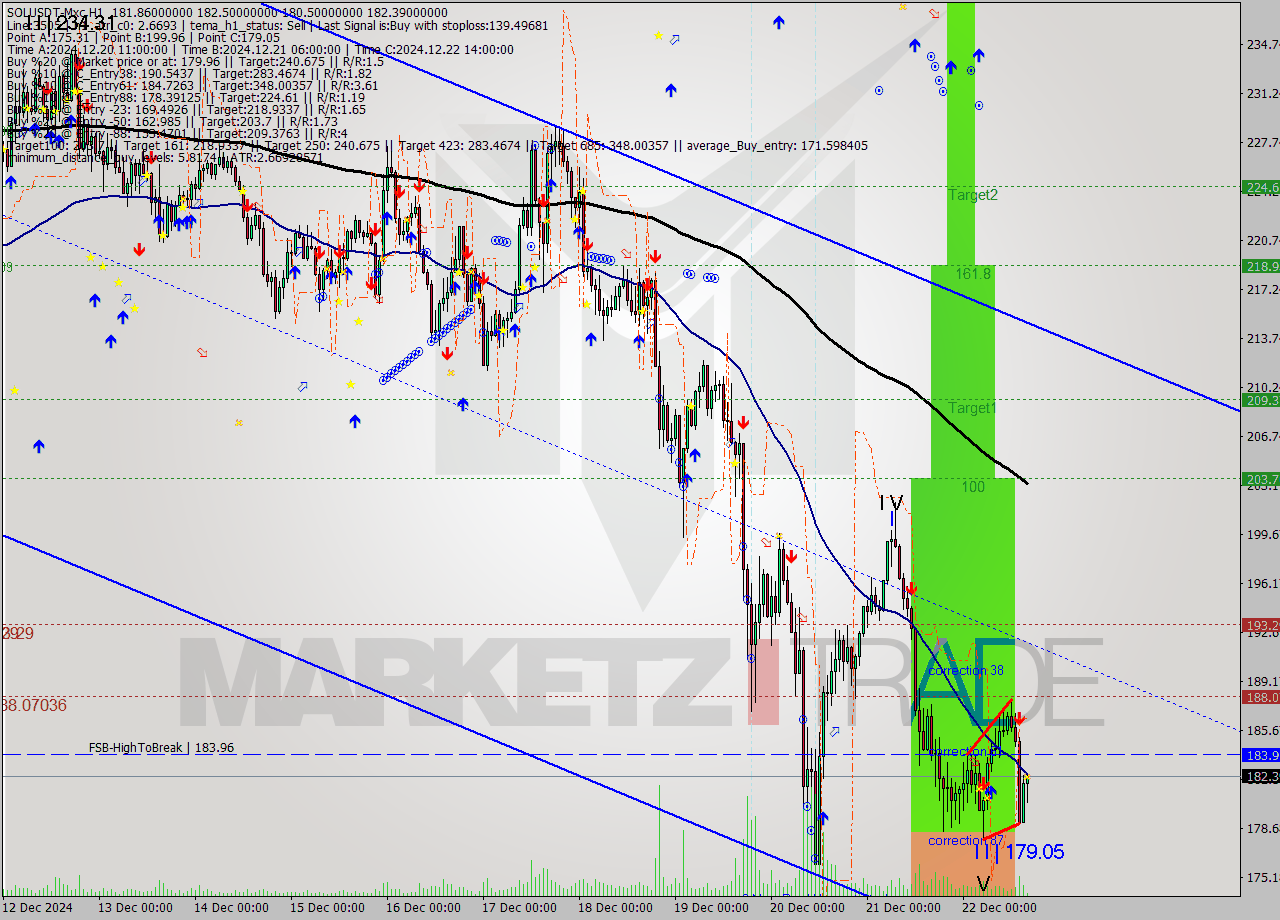This screenshot has width=1280, height=920.
Task: Select the Target1 label on green bar
Action: click(971, 408)
